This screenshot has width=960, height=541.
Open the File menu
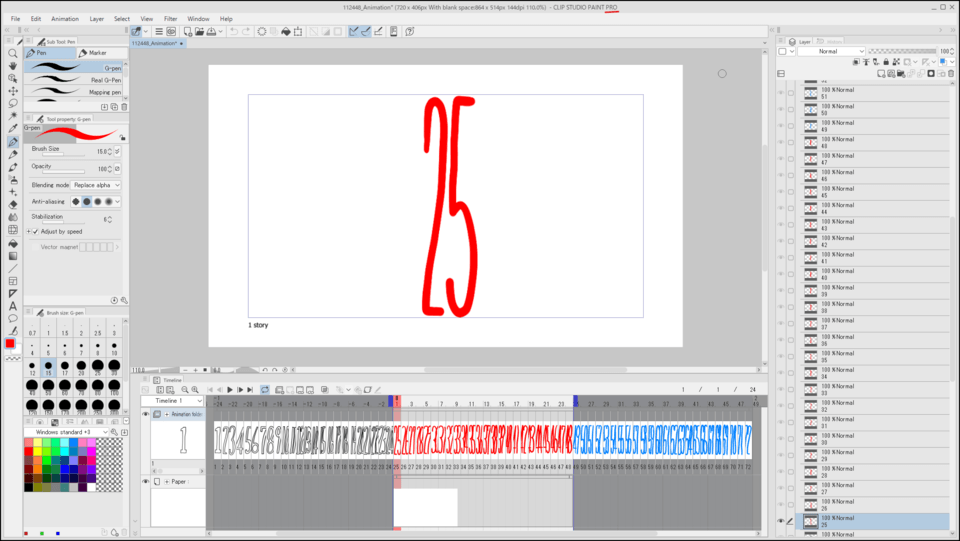point(15,19)
